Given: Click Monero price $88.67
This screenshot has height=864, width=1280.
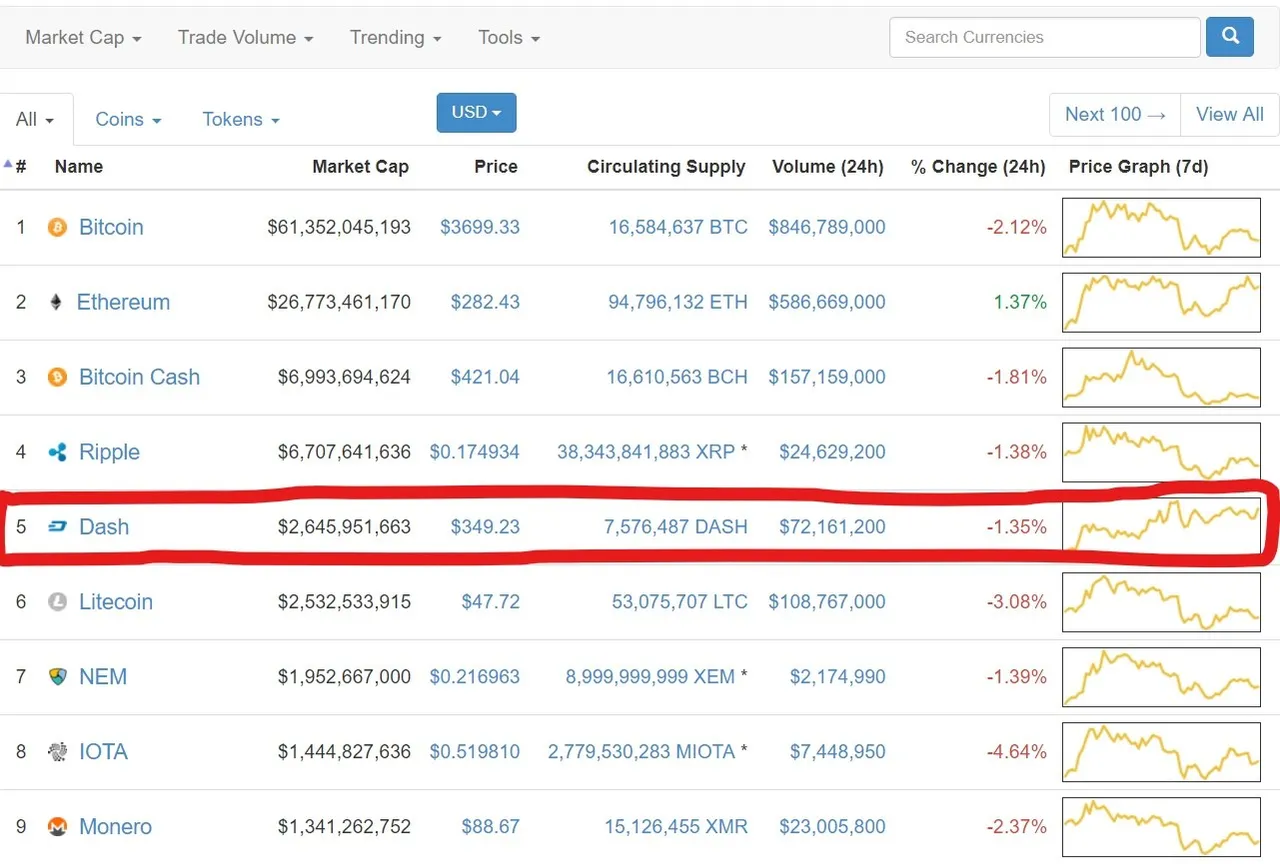Looking at the screenshot, I should 490,827.
